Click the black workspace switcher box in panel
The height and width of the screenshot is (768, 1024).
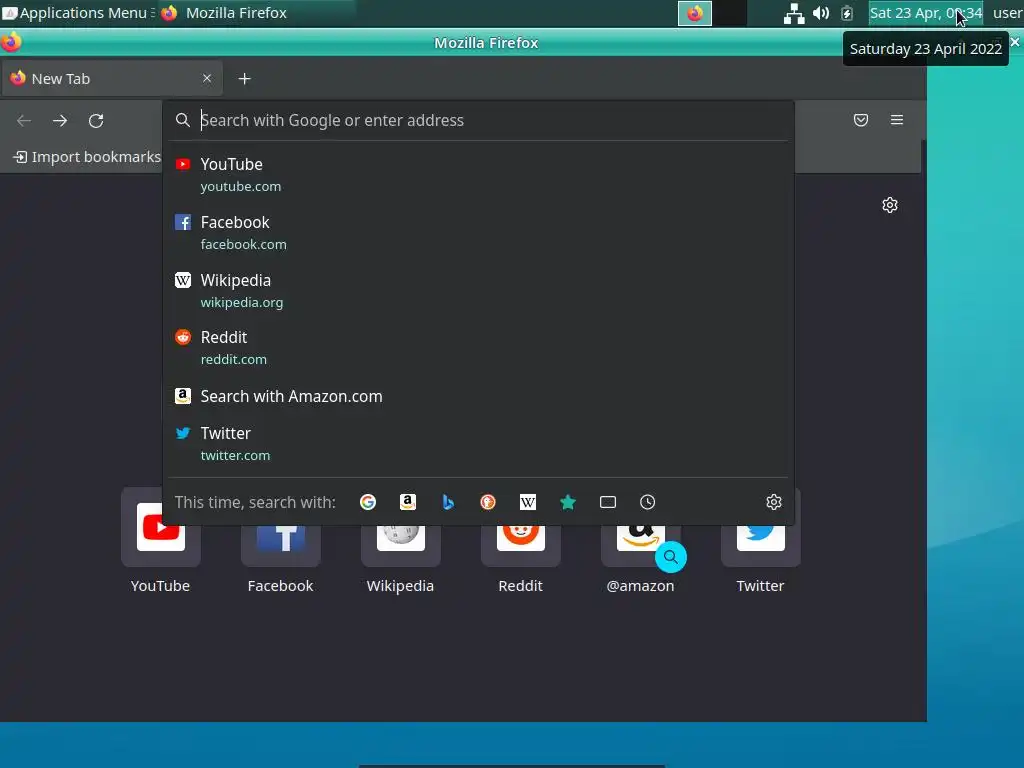click(x=730, y=13)
